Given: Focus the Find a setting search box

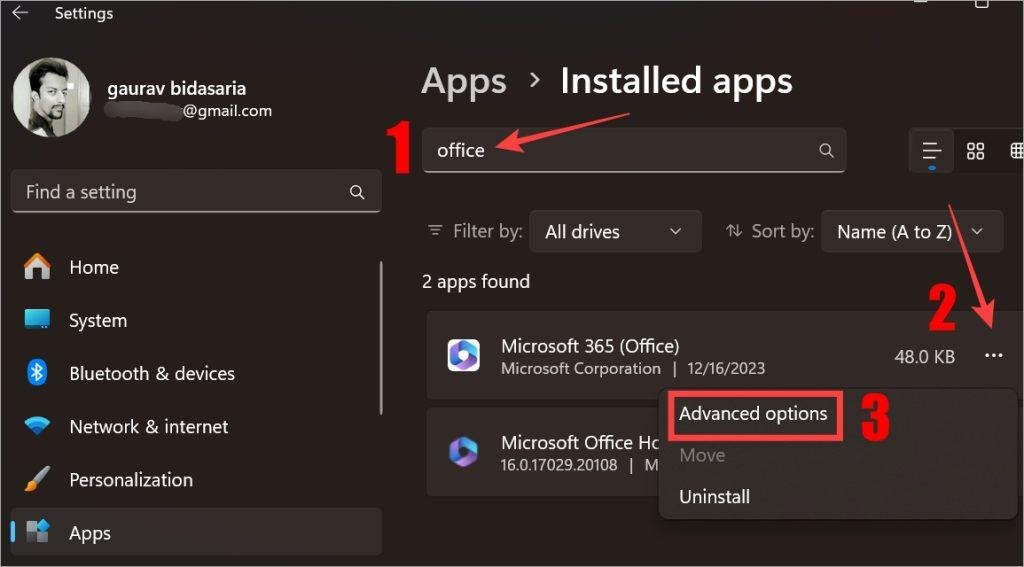Looking at the screenshot, I should coord(196,191).
